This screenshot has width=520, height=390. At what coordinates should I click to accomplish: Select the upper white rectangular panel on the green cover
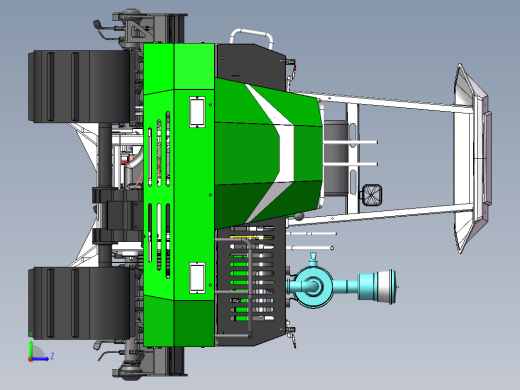(x=197, y=112)
